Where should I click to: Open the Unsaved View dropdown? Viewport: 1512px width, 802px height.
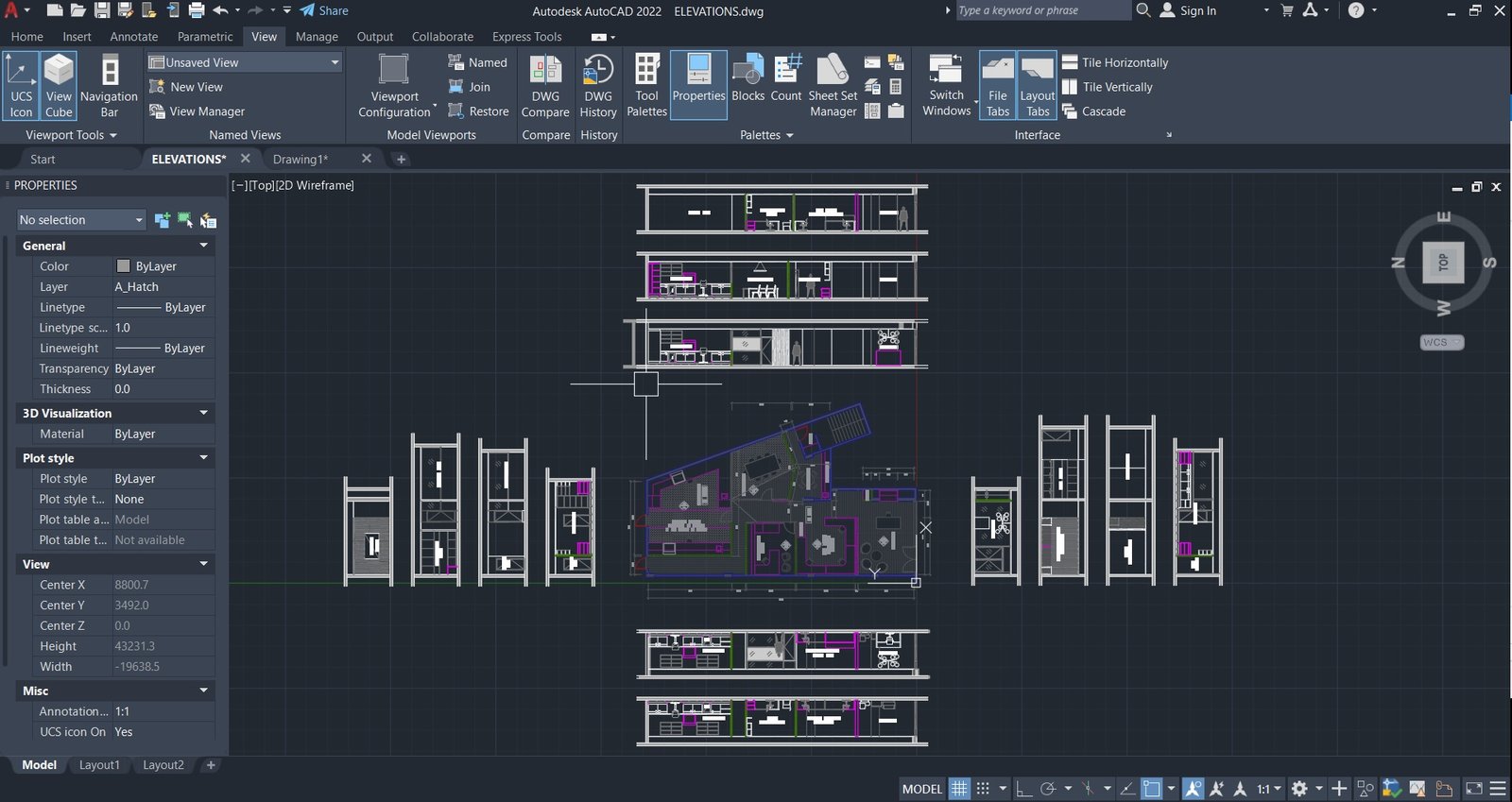(244, 62)
